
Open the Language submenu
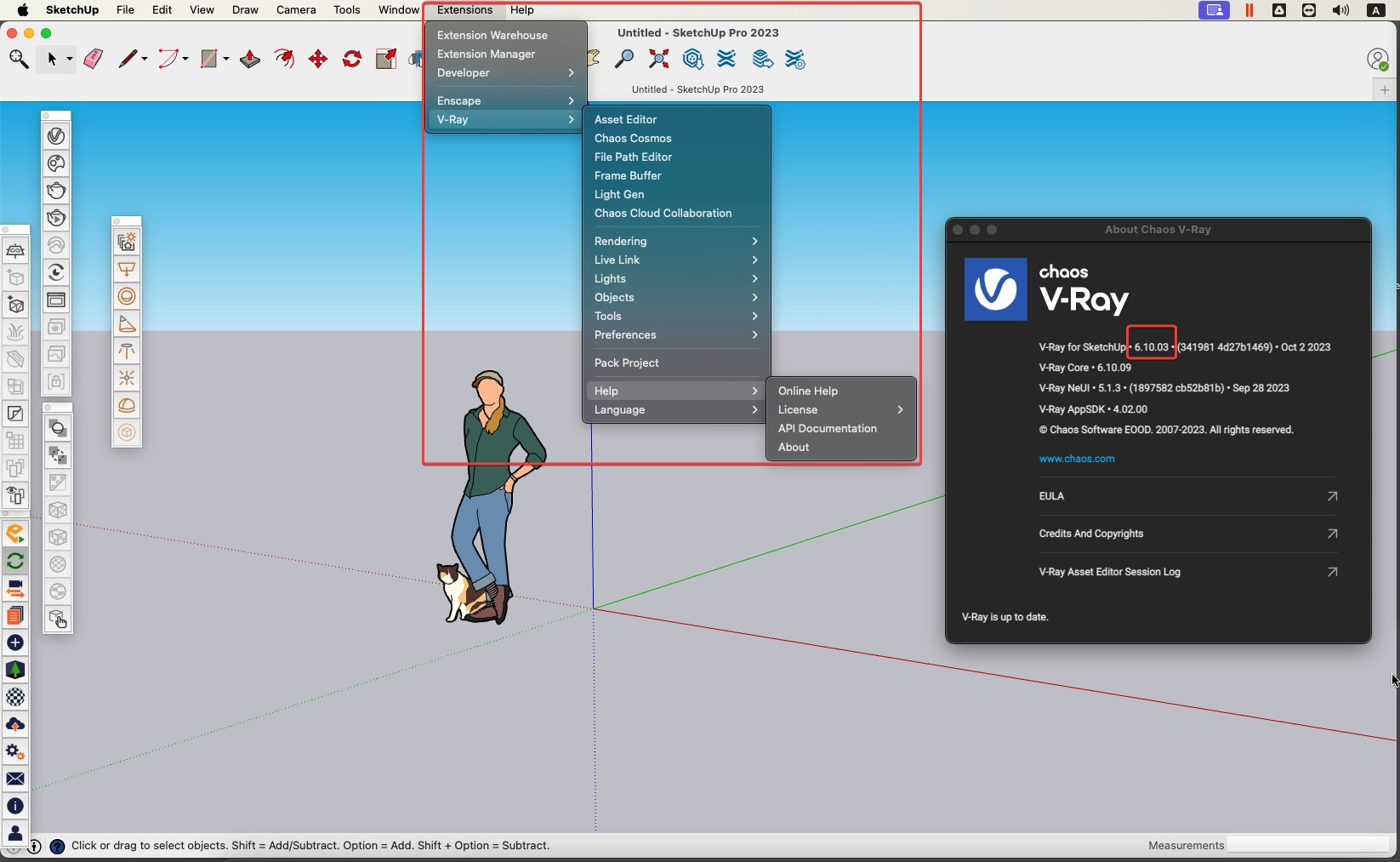pyautogui.click(x=676, y=410)
